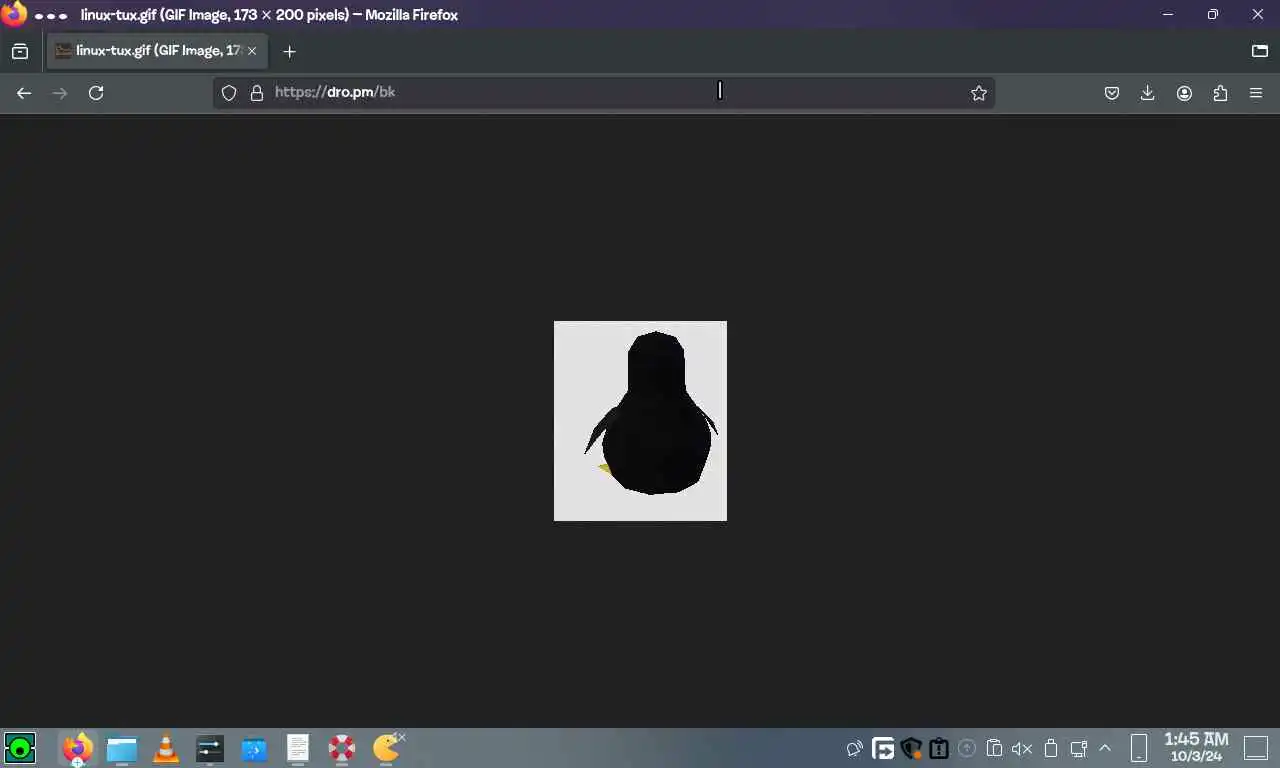
Task: Expand hidden system tray icons
Action: pyautogui.click(x=1105, y=748)
